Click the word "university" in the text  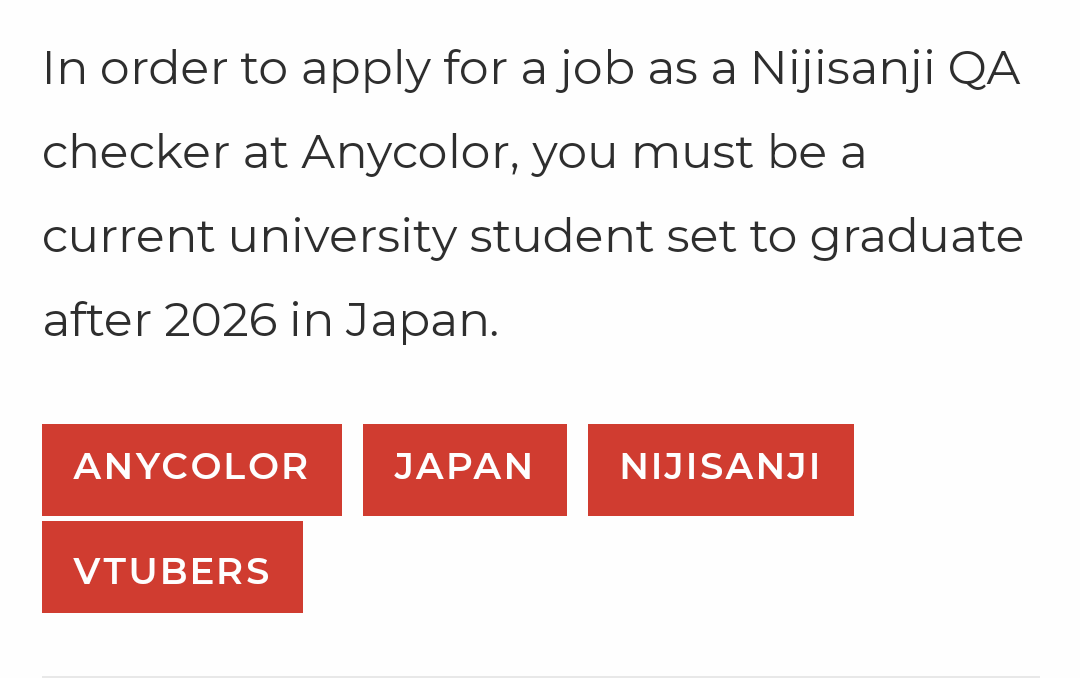coord(342,238)
